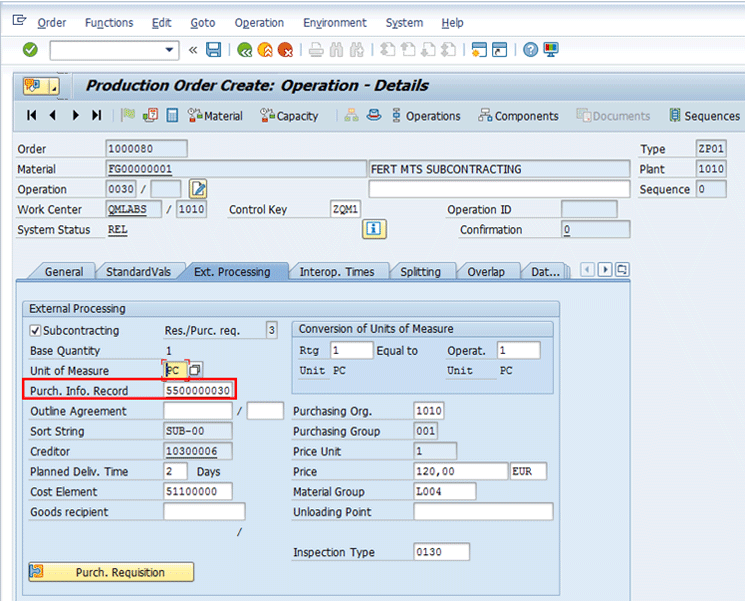Open the Components overview button
This screenshot has height=601, width=745.
click(x=517, y=116)
